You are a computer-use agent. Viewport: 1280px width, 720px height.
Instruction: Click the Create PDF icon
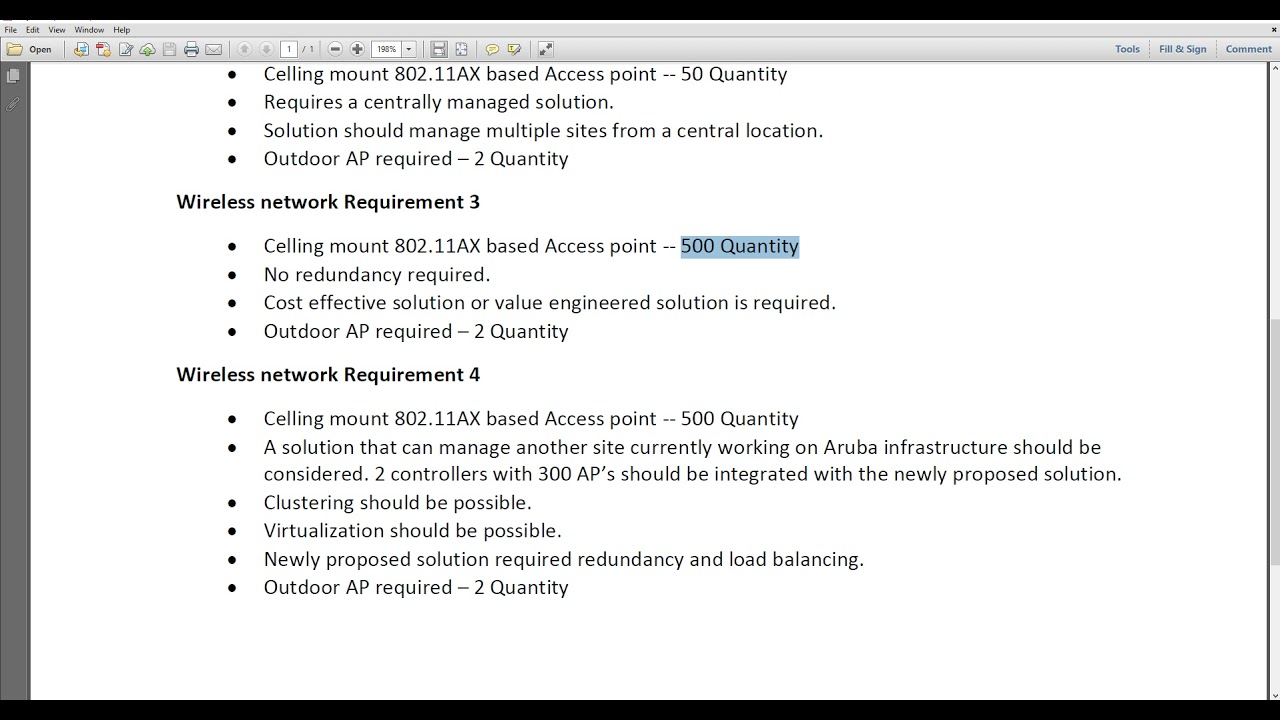[103, 49]
